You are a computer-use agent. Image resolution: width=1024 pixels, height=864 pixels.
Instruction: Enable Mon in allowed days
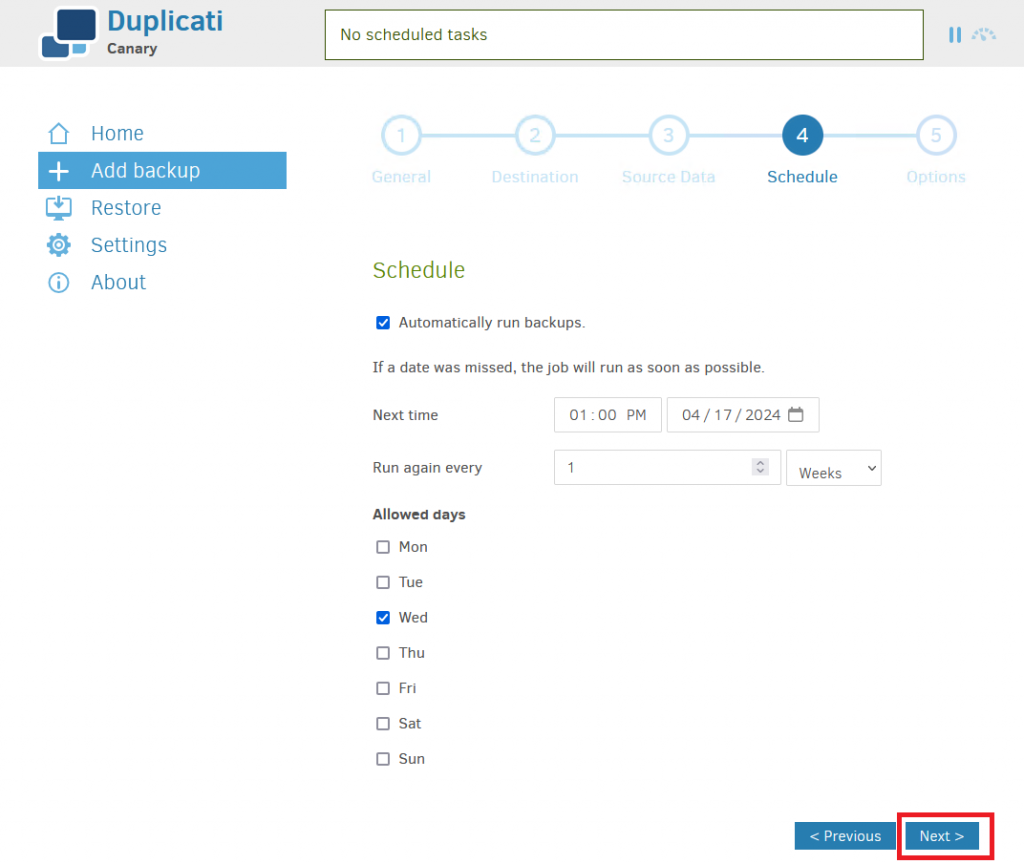point(383,547)
